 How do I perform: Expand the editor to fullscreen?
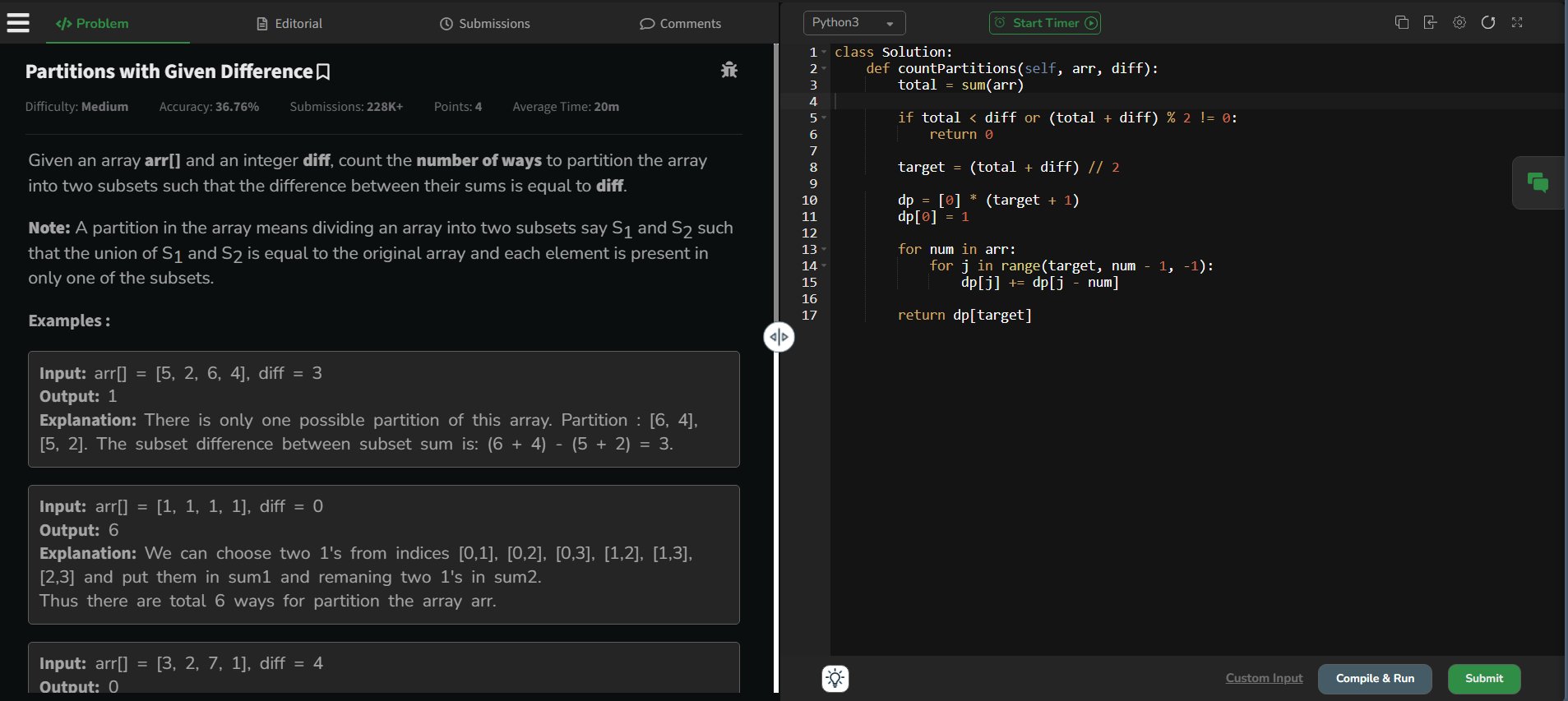click(x=1517, y=23)
